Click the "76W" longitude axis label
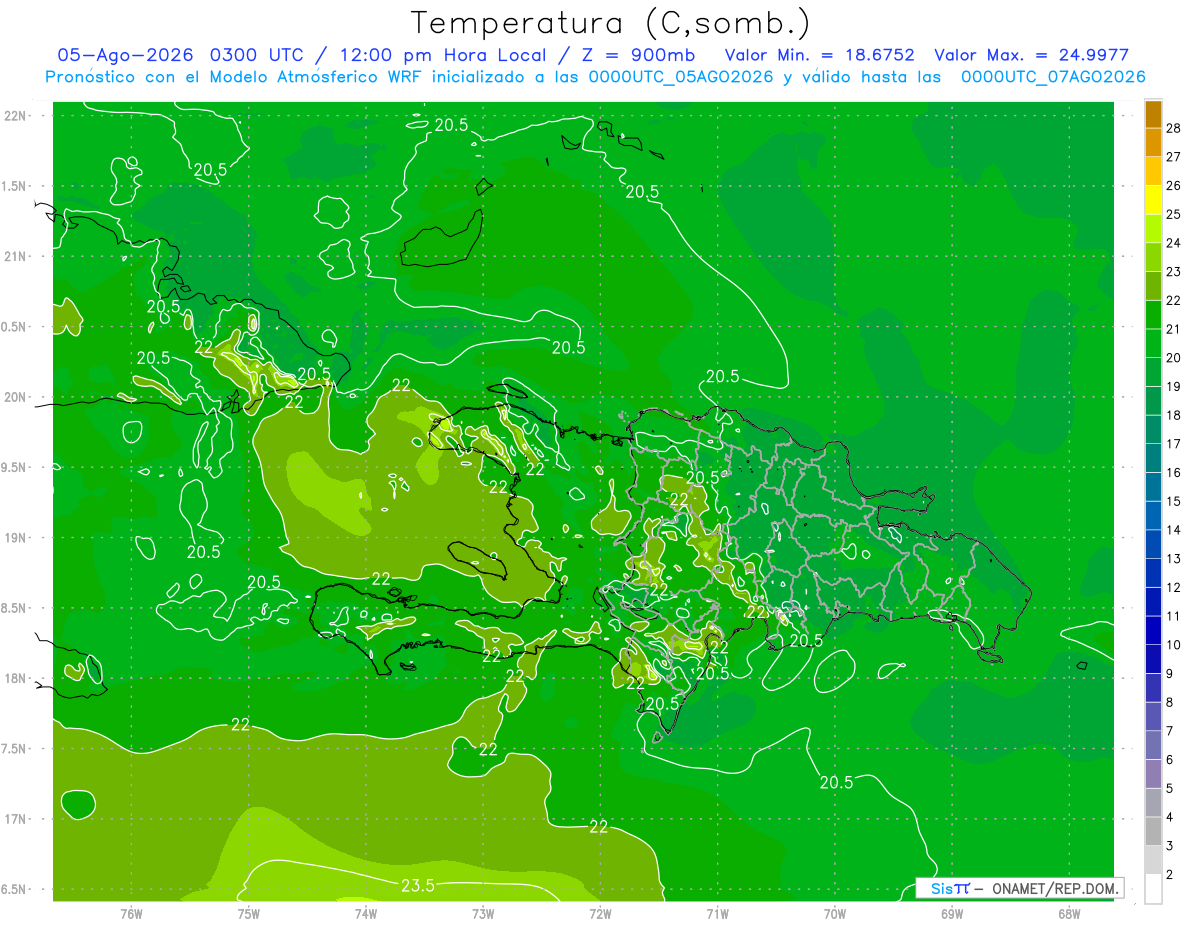Screen dimensions: 1200x927 [131, 914]
